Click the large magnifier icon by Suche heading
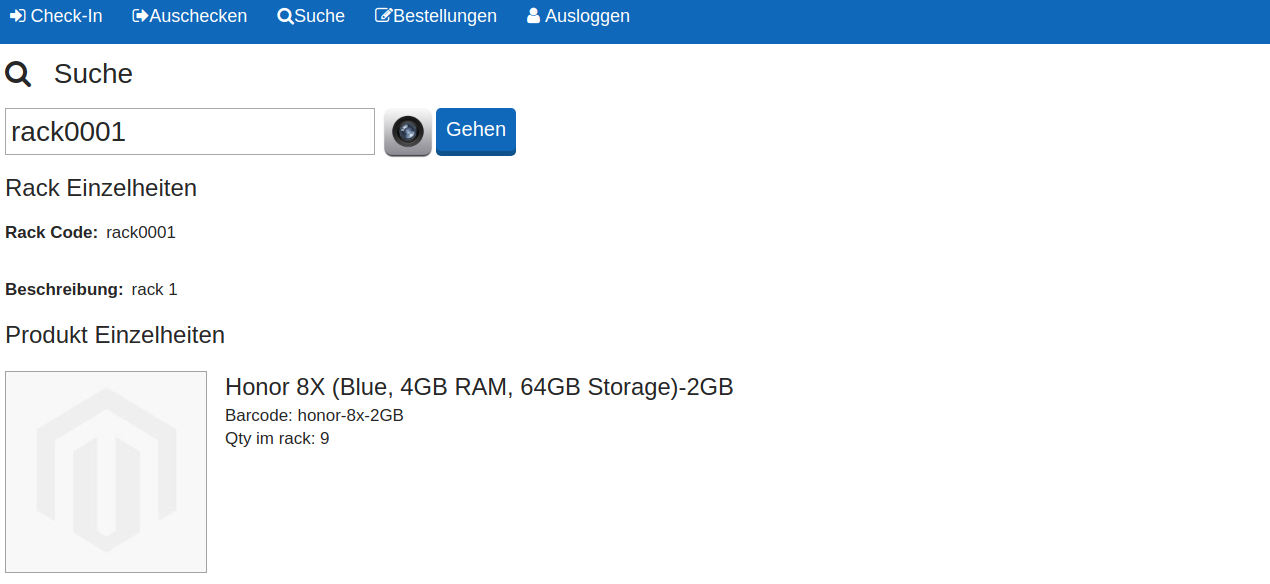The height and width of the screenshot is (584, 1270). (18, 74)
